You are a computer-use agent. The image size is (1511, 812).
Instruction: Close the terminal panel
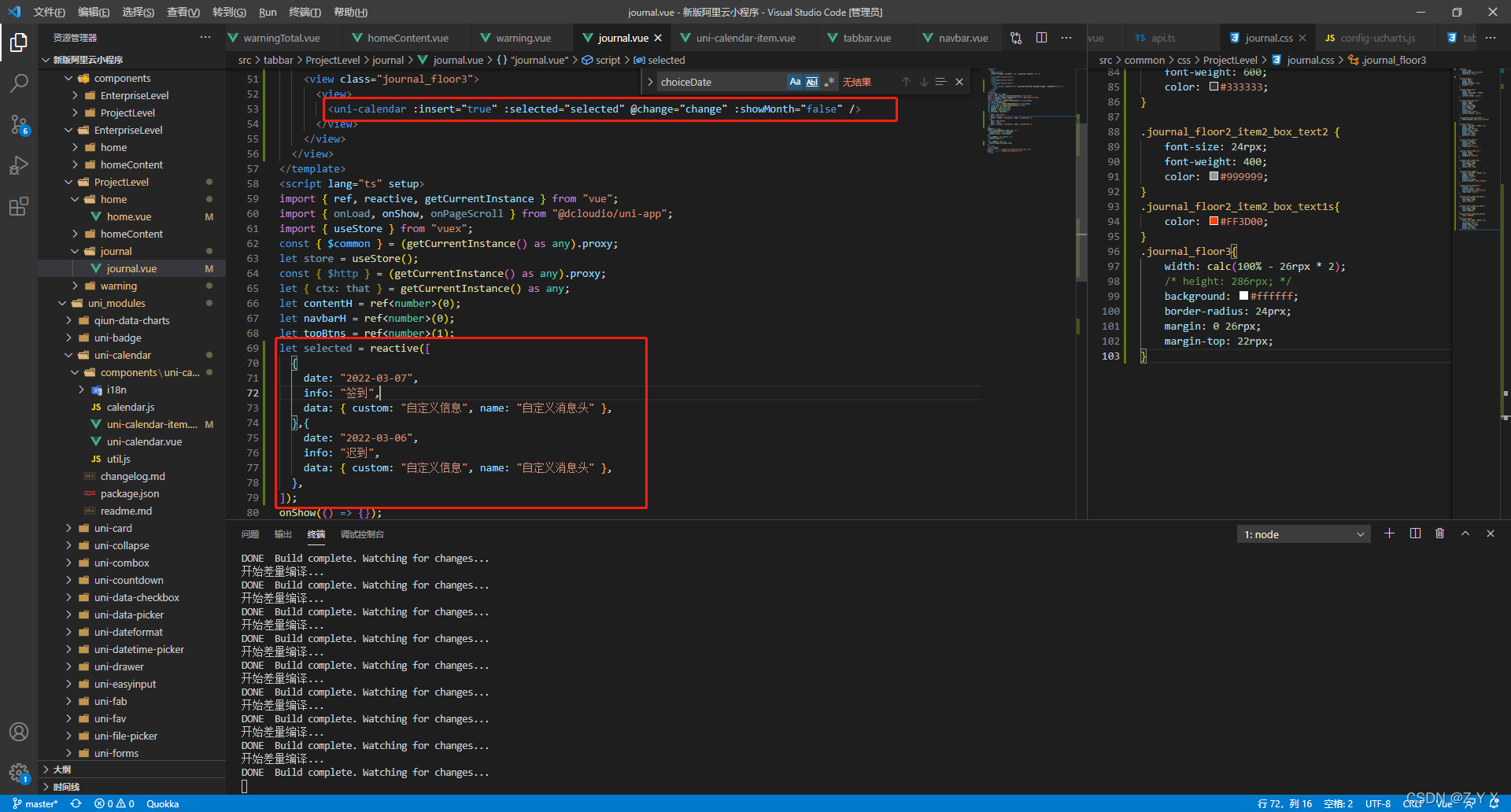[x=1491, y=533]
